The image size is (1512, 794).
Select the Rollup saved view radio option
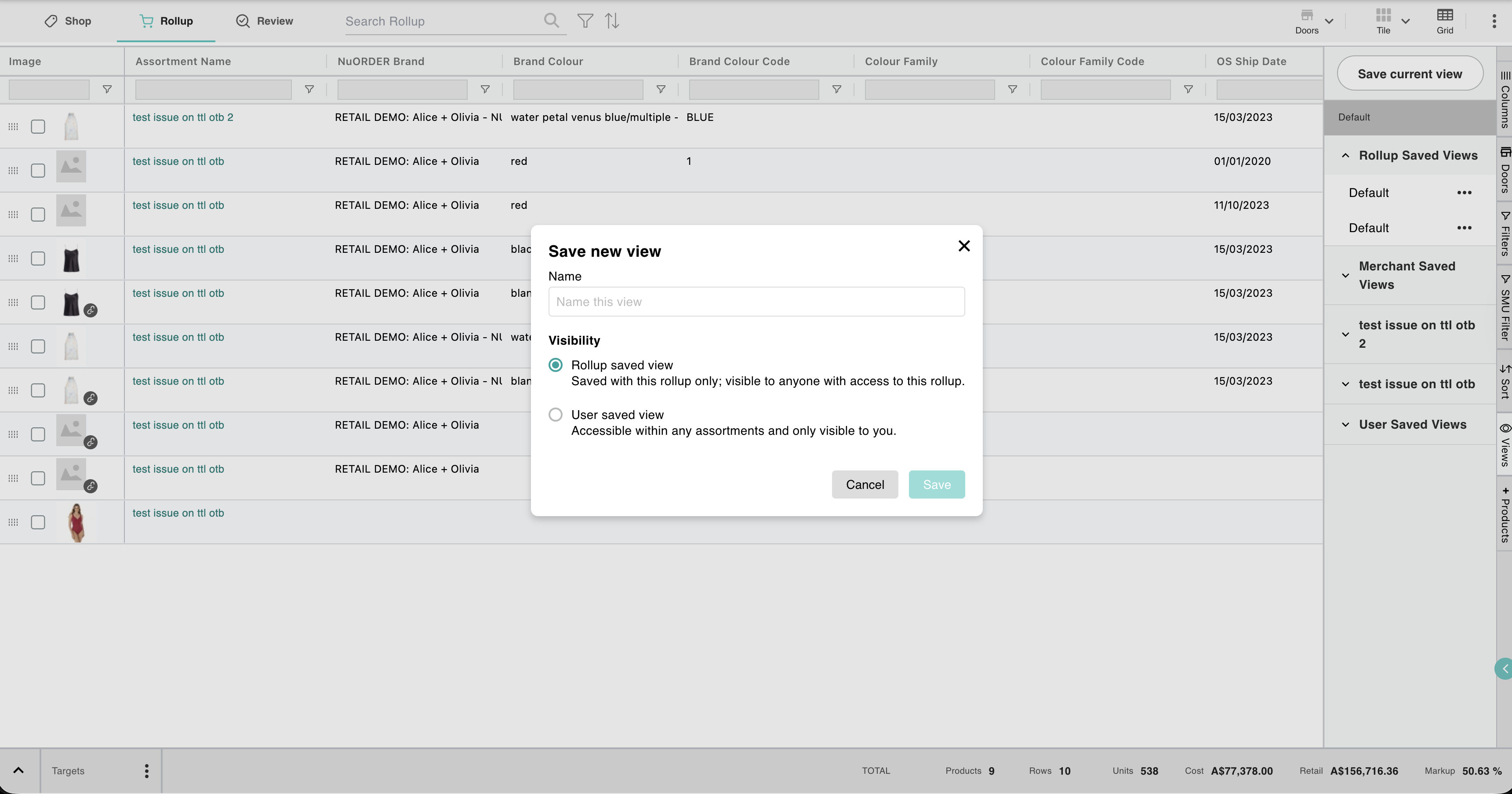click(555, 365)
